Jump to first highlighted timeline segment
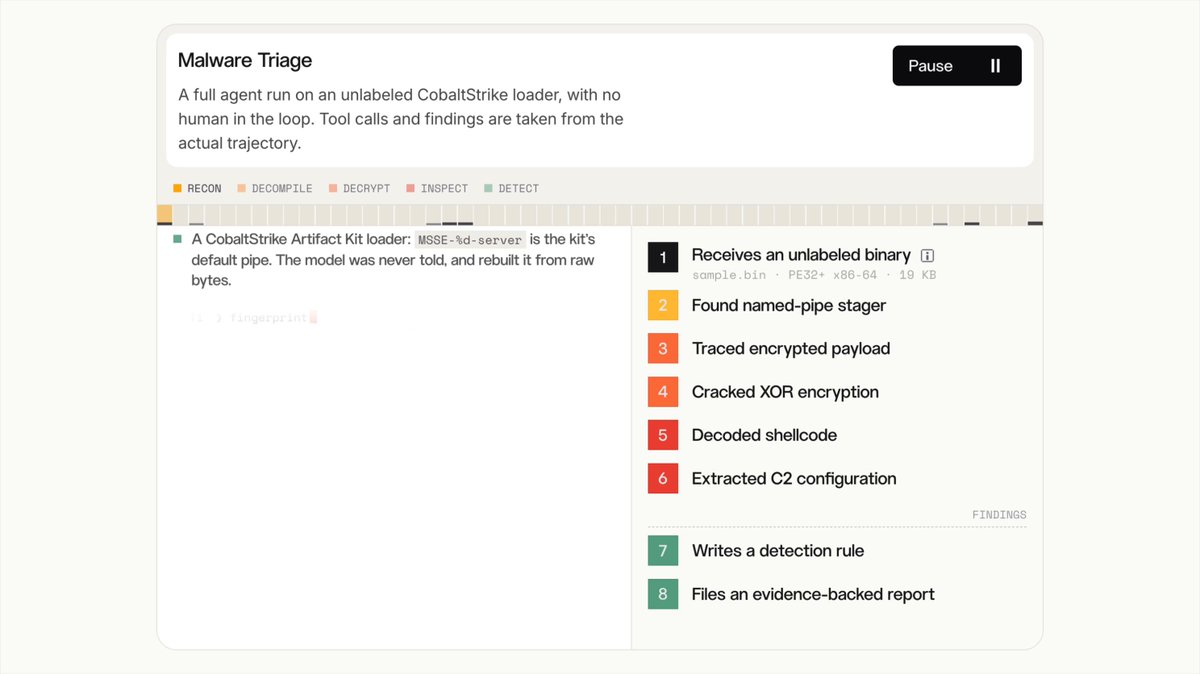1200x674 pixels. 165,215
